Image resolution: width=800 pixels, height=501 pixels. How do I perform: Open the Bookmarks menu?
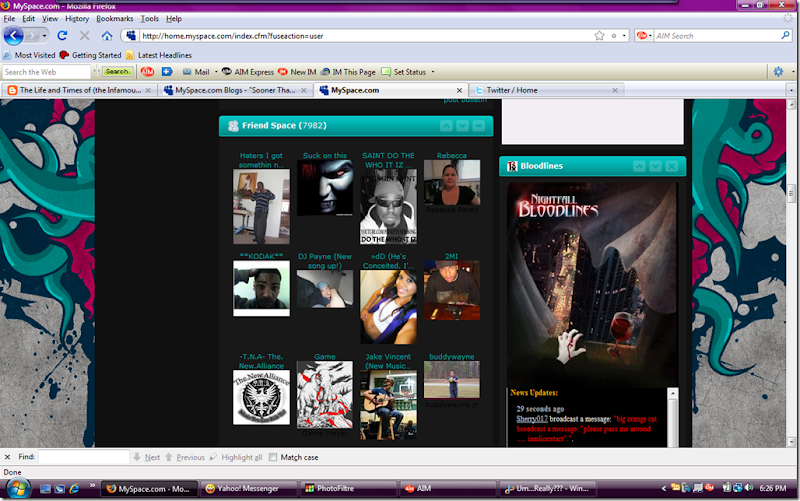pyautogui.click(x=115, y=18)
